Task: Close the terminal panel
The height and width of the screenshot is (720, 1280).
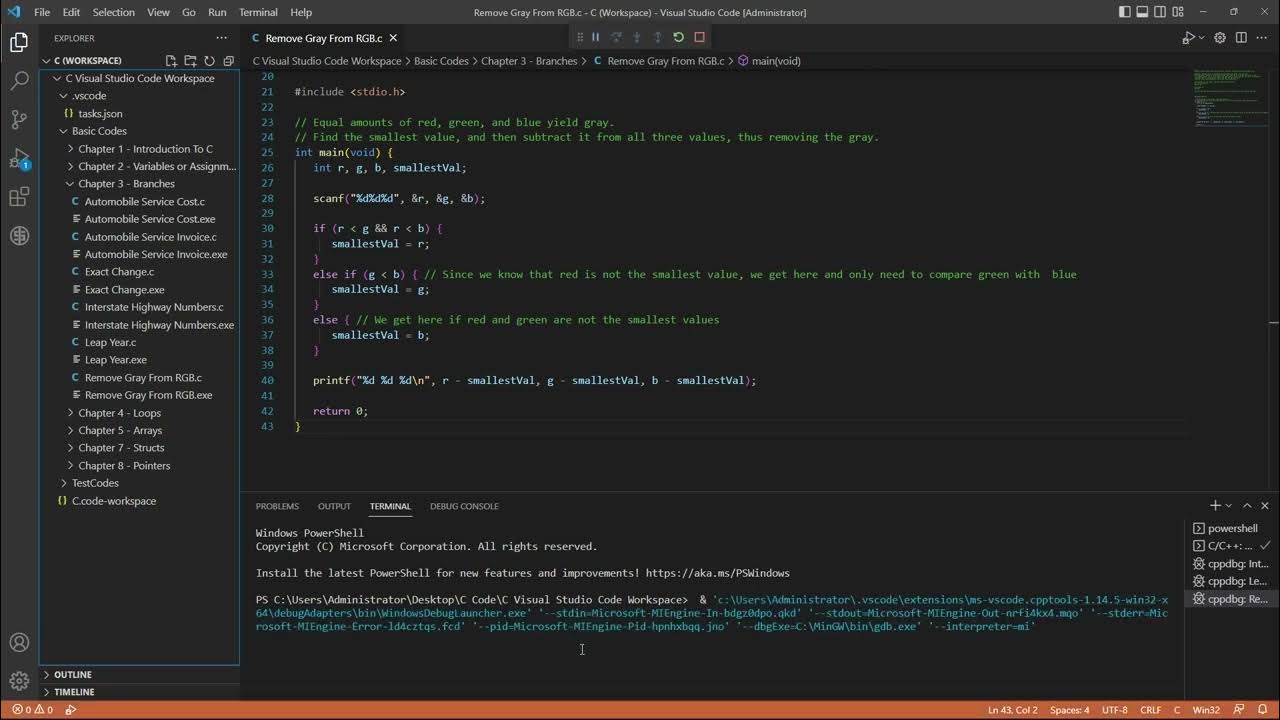Action: 1266,506
